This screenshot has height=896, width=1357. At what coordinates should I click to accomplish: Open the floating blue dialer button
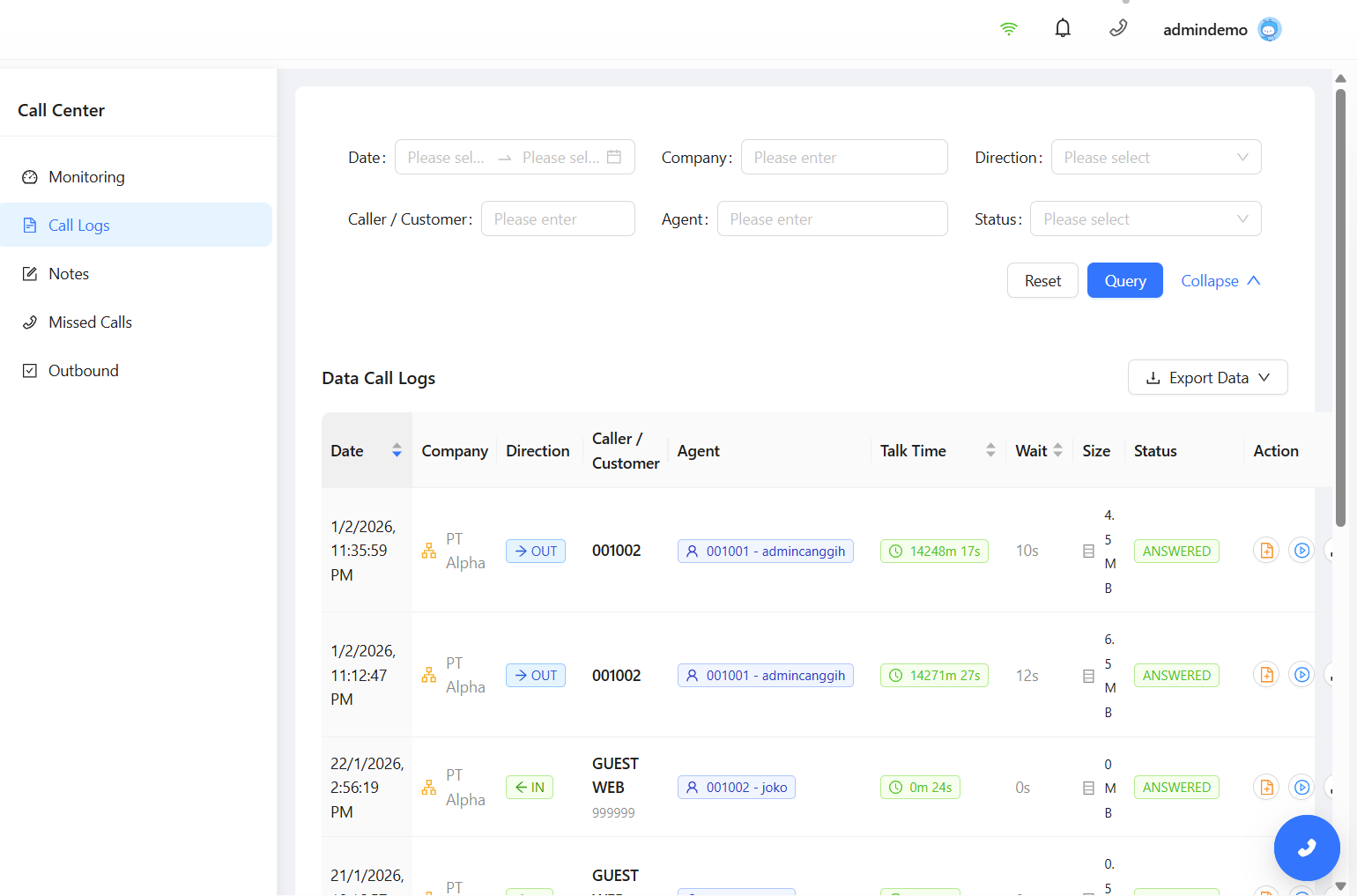[x=1306, y=848]
